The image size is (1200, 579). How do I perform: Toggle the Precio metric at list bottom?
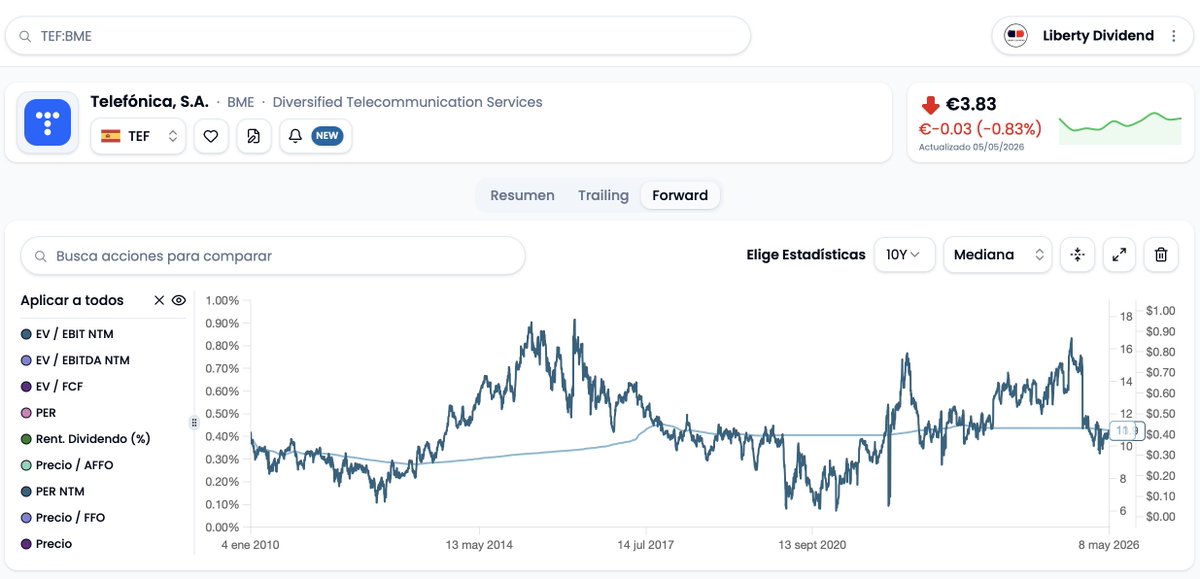click(46, 544)
